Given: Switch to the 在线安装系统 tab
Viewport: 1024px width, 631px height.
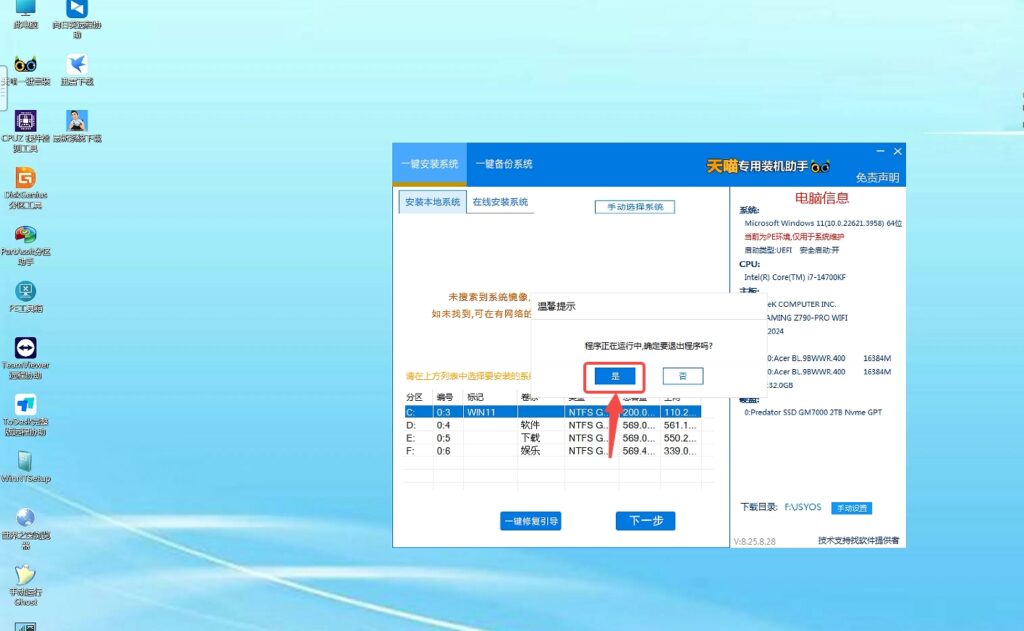Looking at the screenshot, I should (x=500, y=202).
